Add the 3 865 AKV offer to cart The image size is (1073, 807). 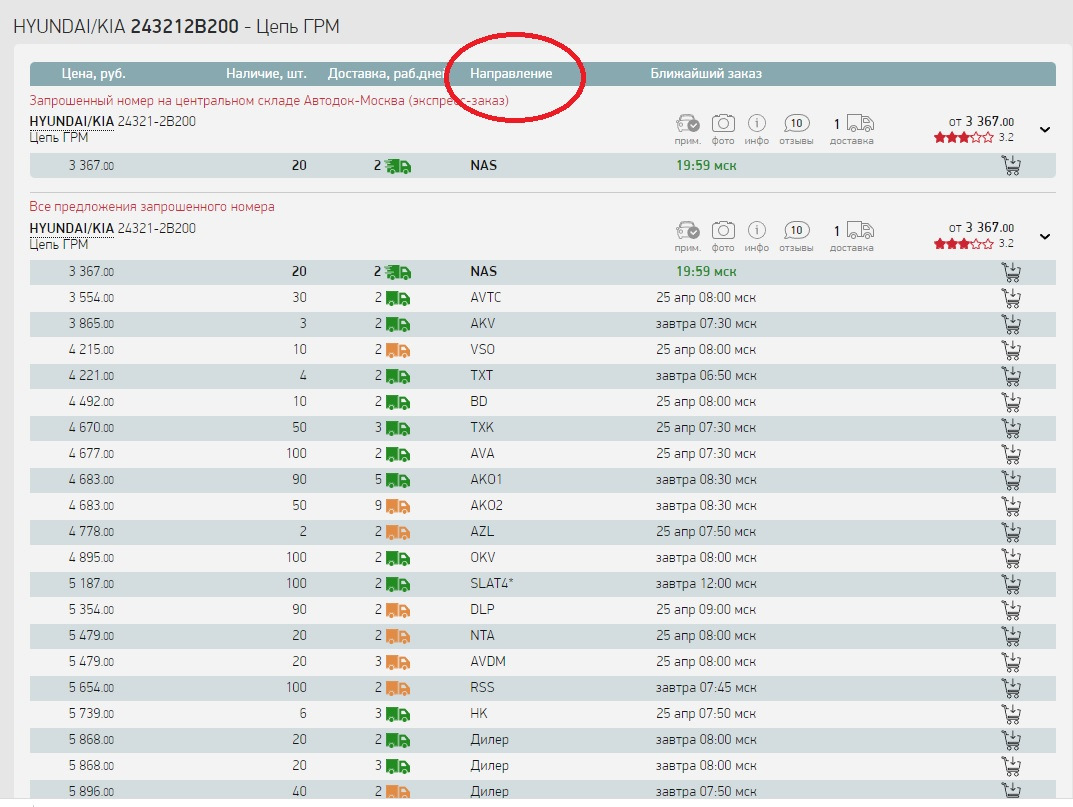point(1011,324)
